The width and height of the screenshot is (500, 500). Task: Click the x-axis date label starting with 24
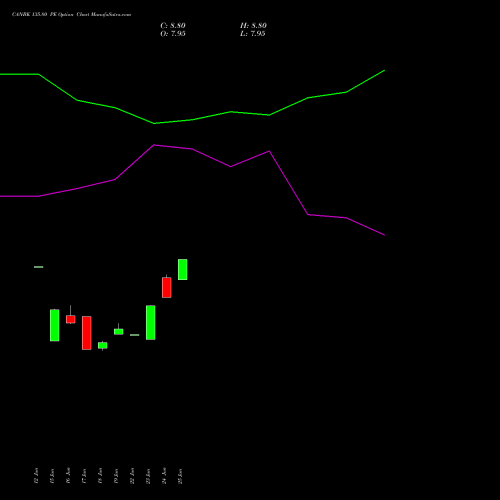[x=164, y=476]
